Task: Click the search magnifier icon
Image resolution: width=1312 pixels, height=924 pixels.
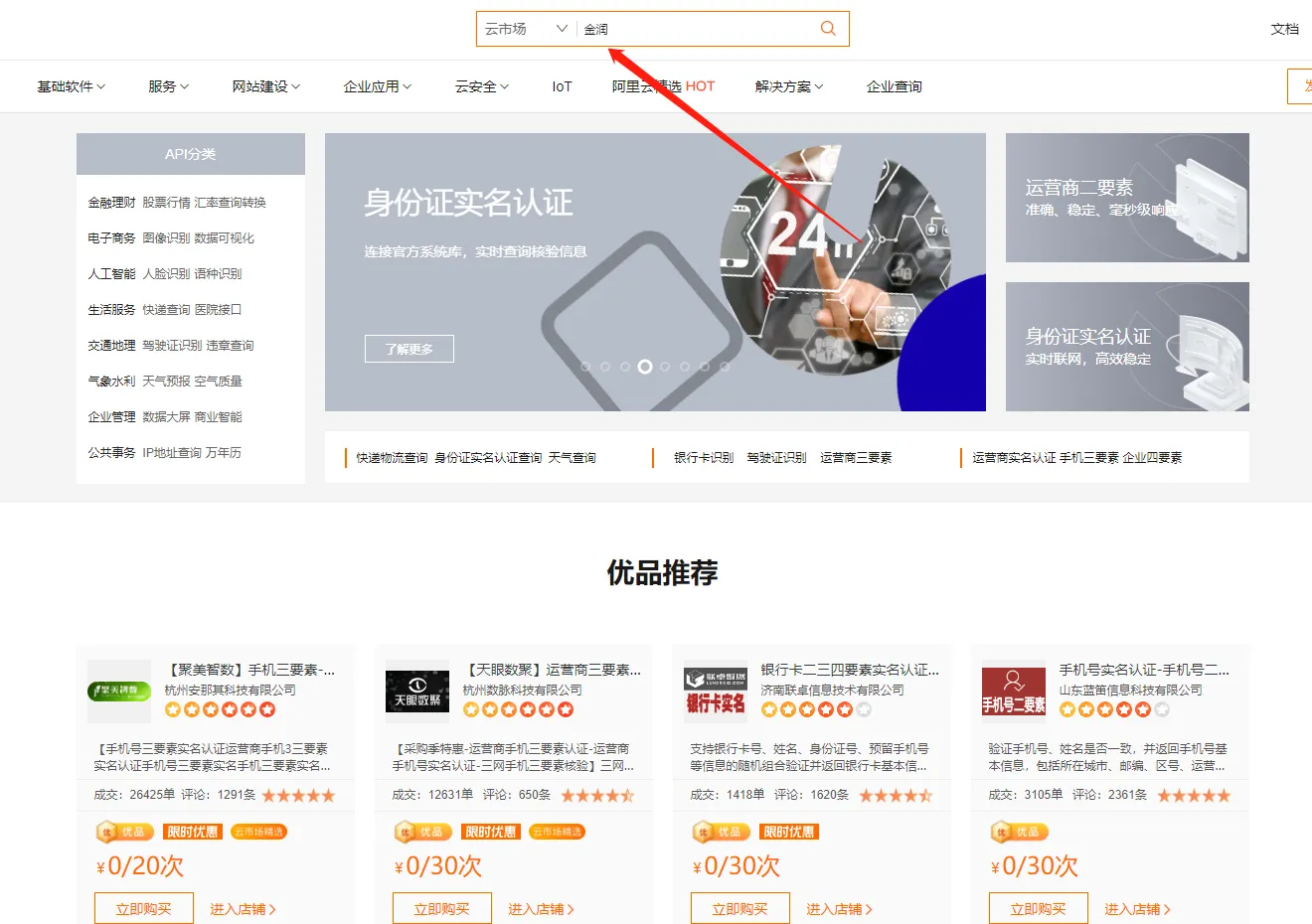Action: click(828, 29)
